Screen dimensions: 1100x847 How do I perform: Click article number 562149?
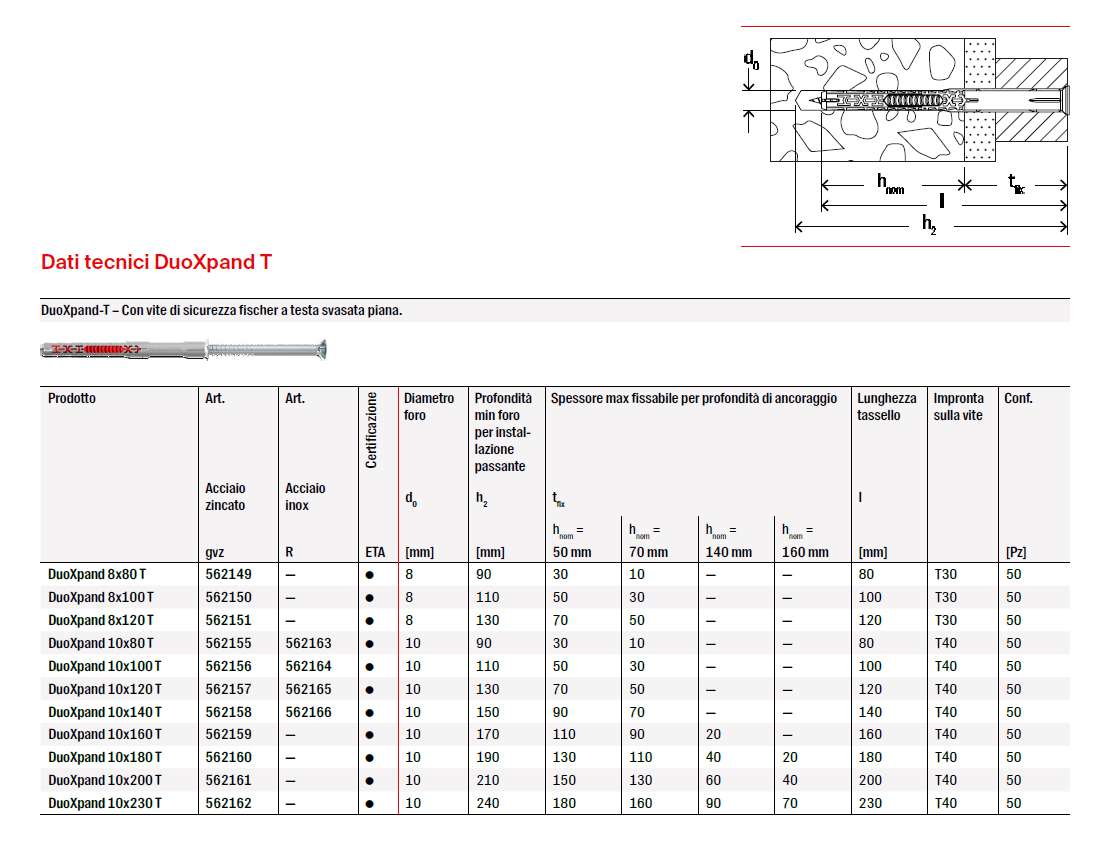click(228, 574)
